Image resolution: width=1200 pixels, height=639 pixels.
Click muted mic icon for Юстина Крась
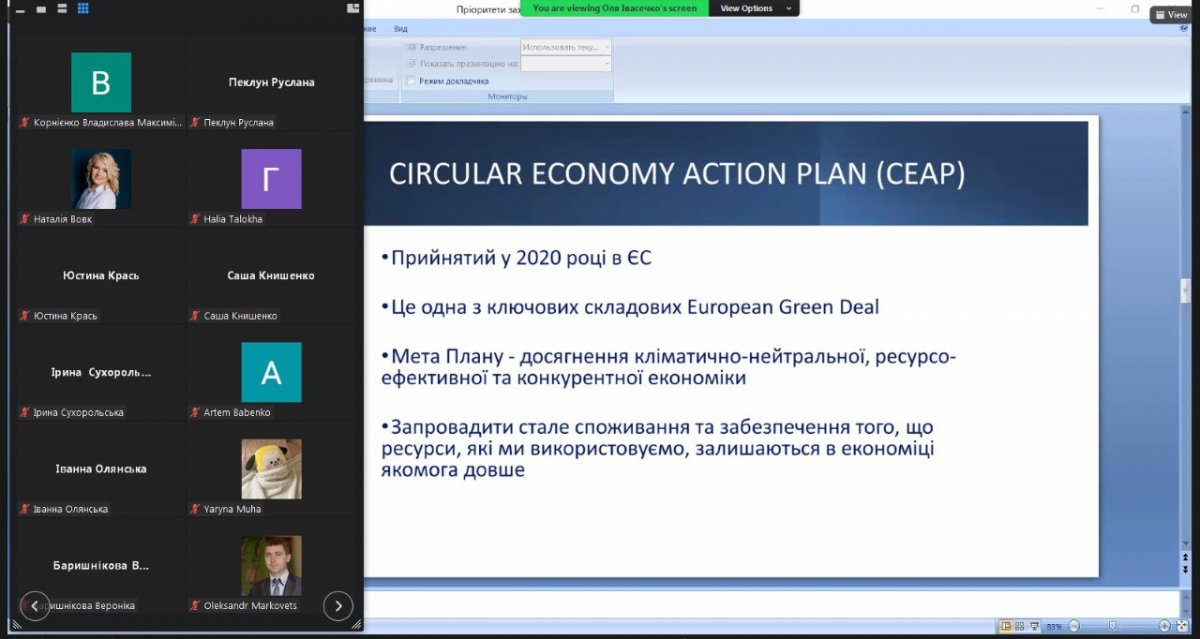click(25, 316)
